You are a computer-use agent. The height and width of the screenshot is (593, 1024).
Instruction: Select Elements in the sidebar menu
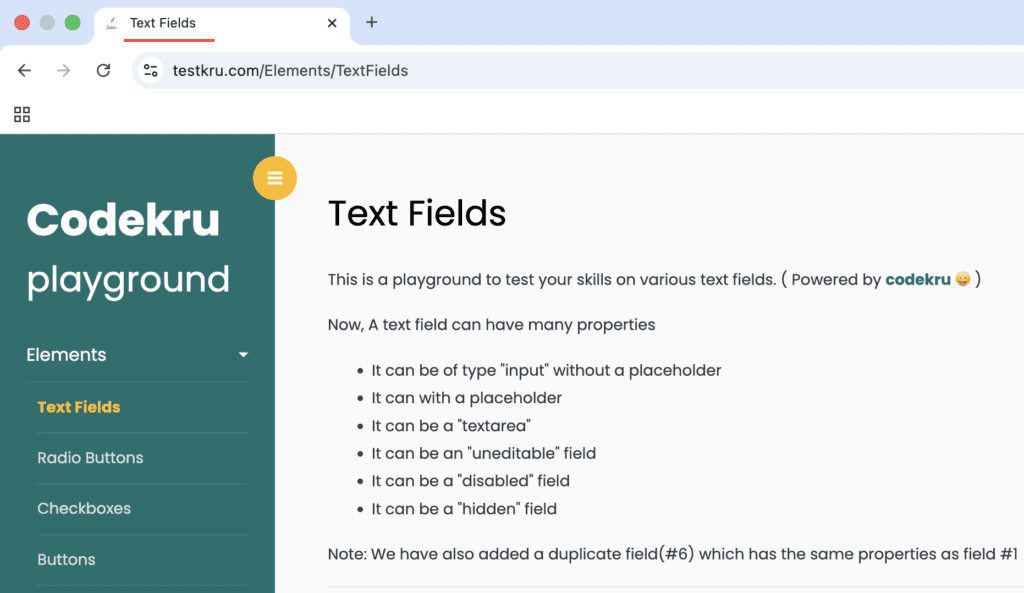pyautogui.click(x=66, y=355)
